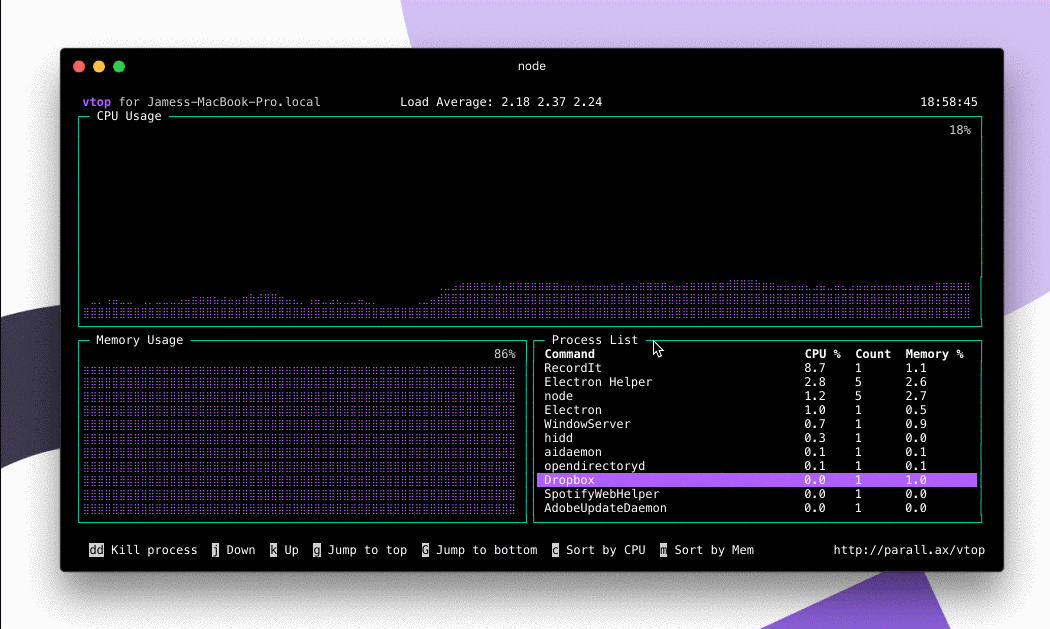Collapse the CPU Usage panel
Viewport: 1050px width, 629px height.
tap(128, 115)
